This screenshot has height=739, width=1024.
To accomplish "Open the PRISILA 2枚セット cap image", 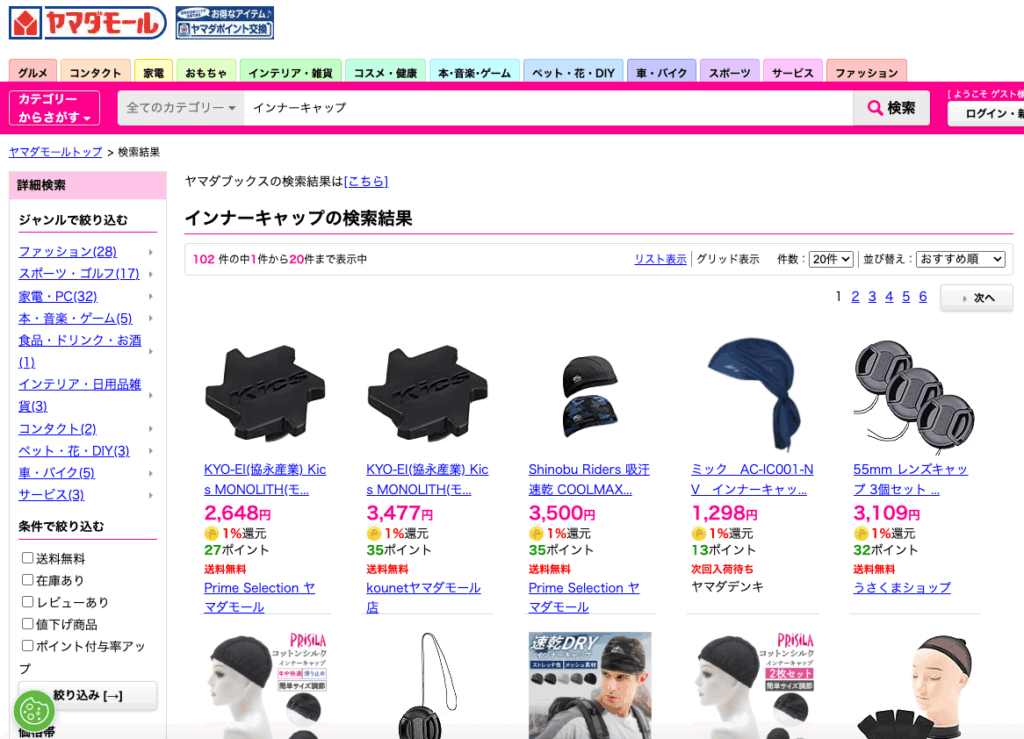I will pyautogui.click(x=752, y=685).
